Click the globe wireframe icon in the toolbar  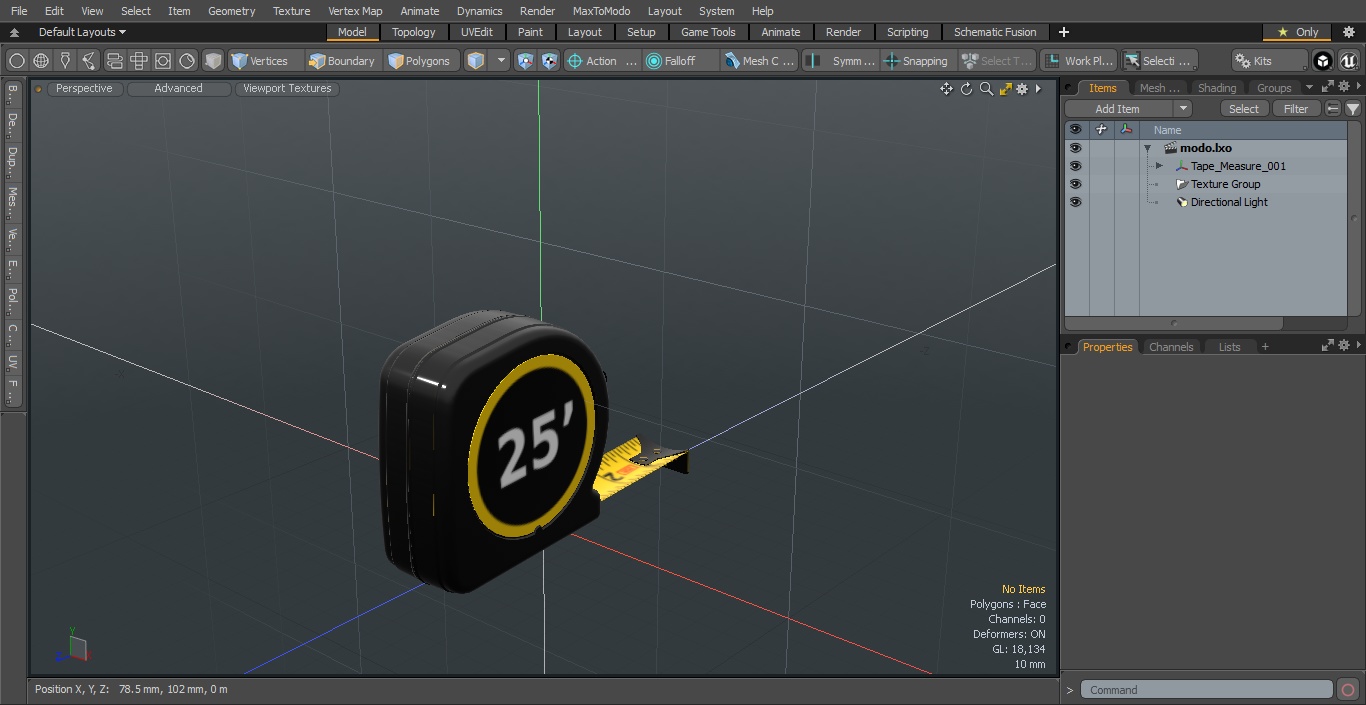tap(41, 61)
